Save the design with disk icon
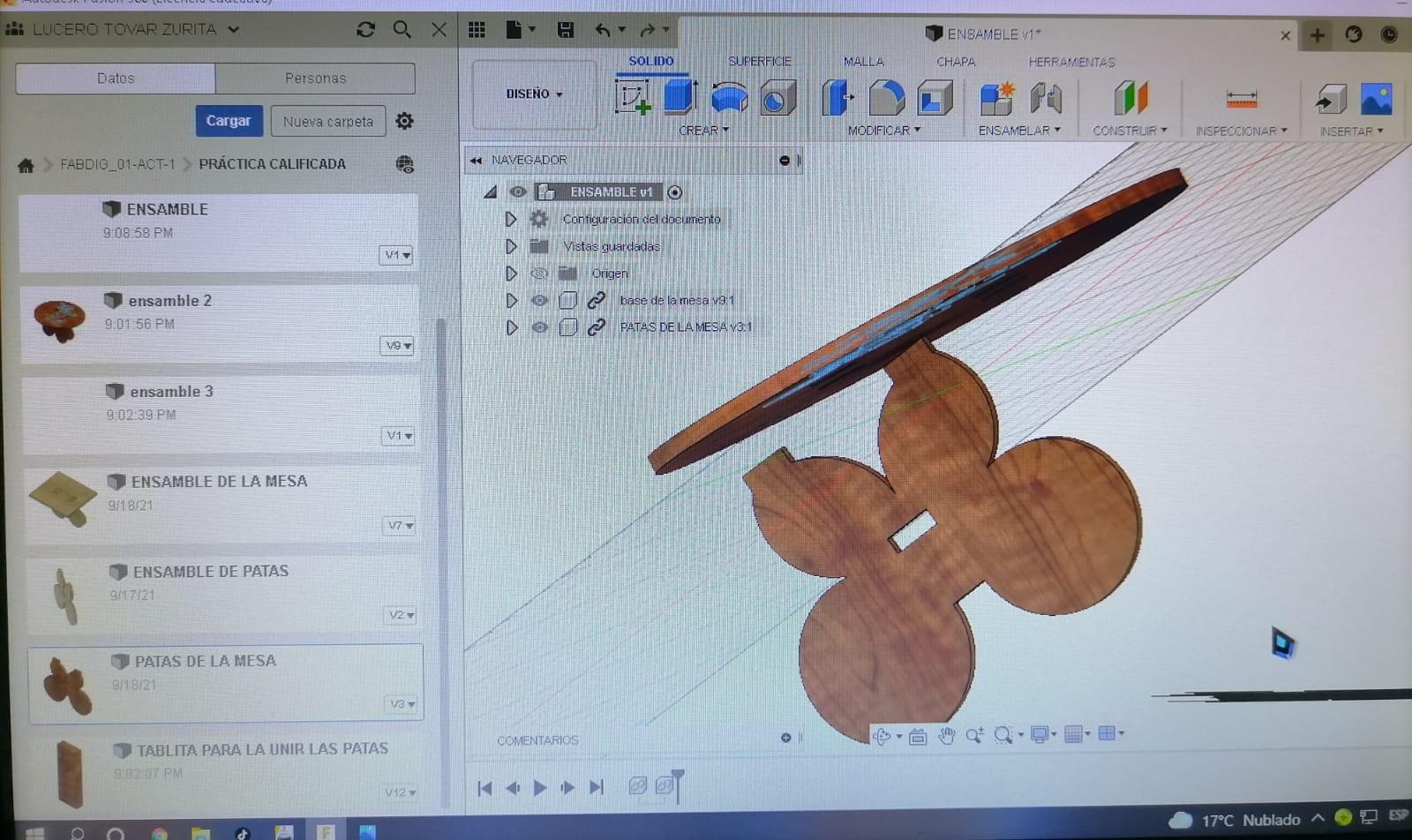The height and width of the screenshot is (840, 1412). (x=566, y=31)
